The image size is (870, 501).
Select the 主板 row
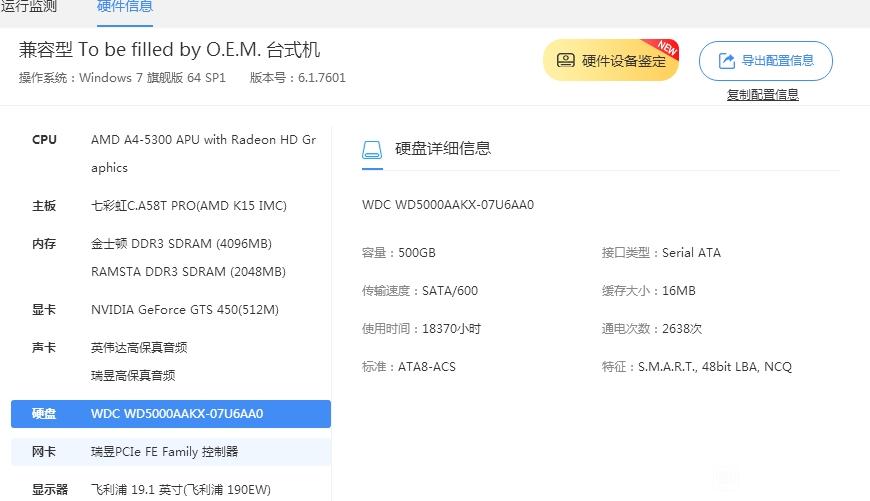pos(171,206)
